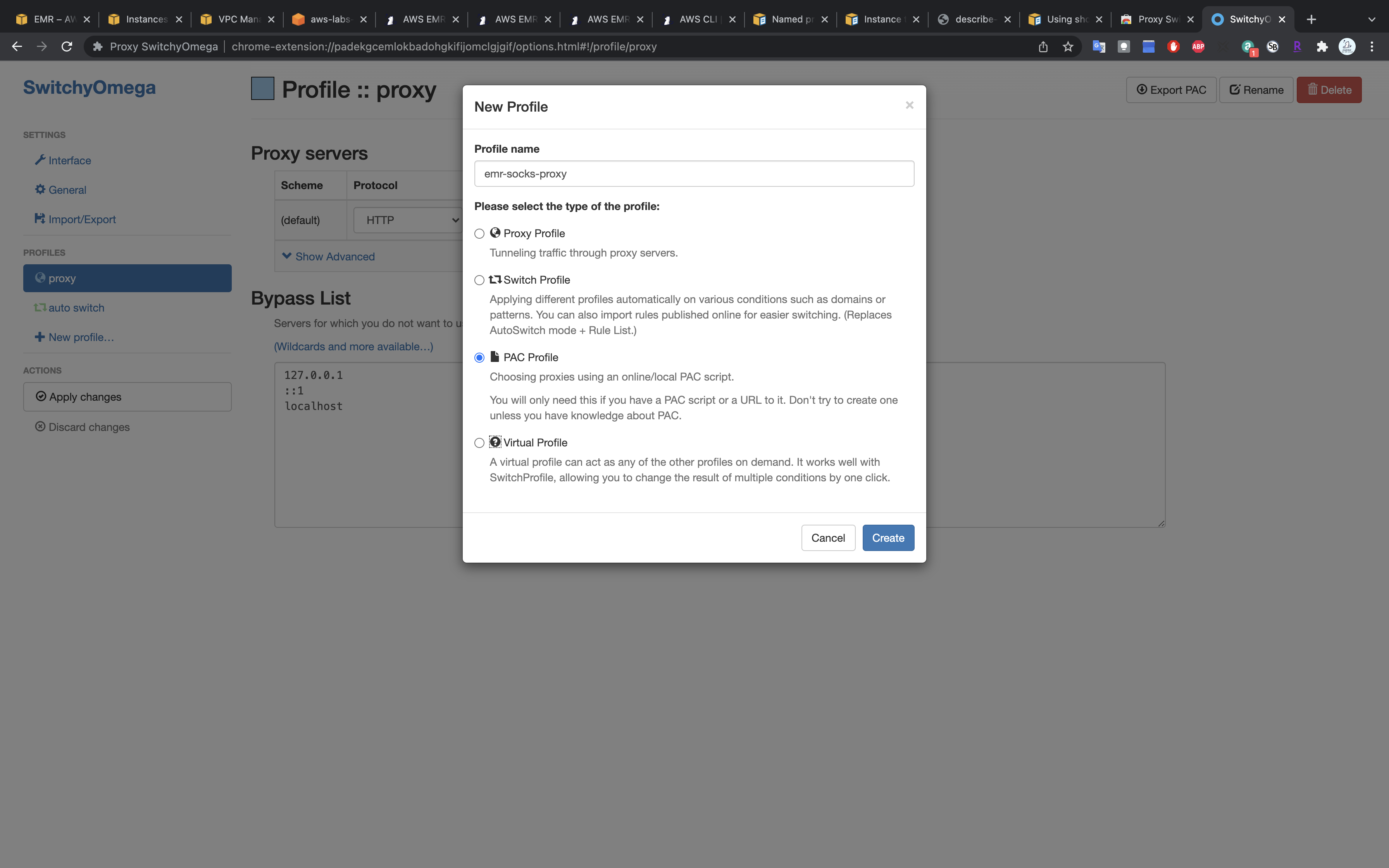This screenshot has height=868, width=1389.
Task: Select the Switch Profile radio option
Action: [479, 280]
